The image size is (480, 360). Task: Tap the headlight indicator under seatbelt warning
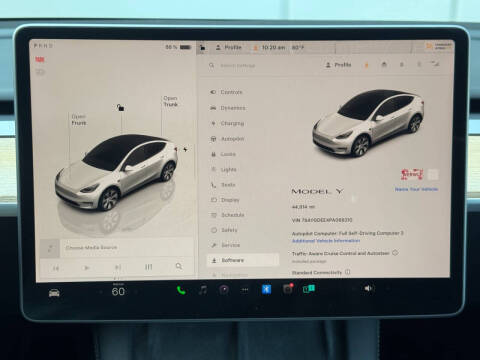(40, 72)
